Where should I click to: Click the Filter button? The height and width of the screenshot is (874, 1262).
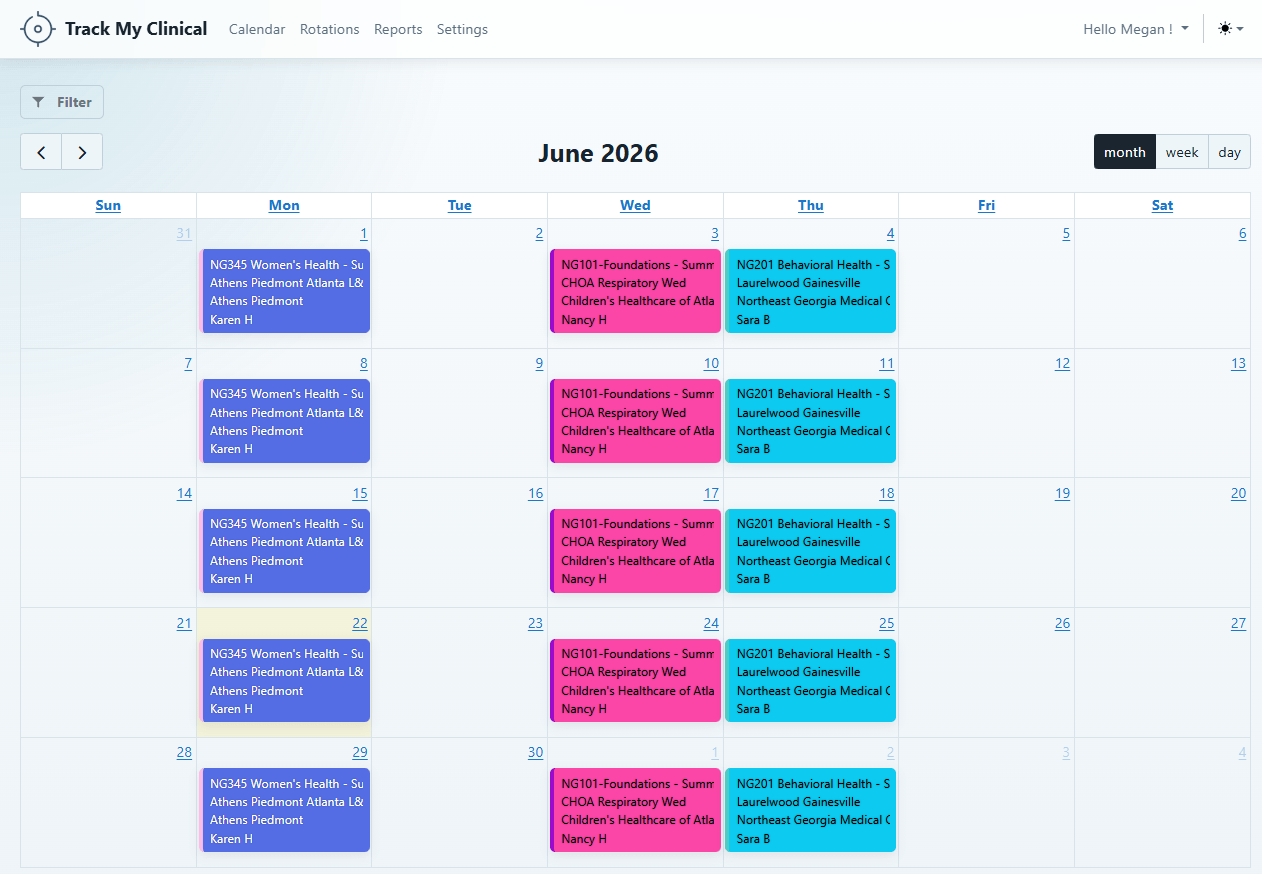coord(62,102)
